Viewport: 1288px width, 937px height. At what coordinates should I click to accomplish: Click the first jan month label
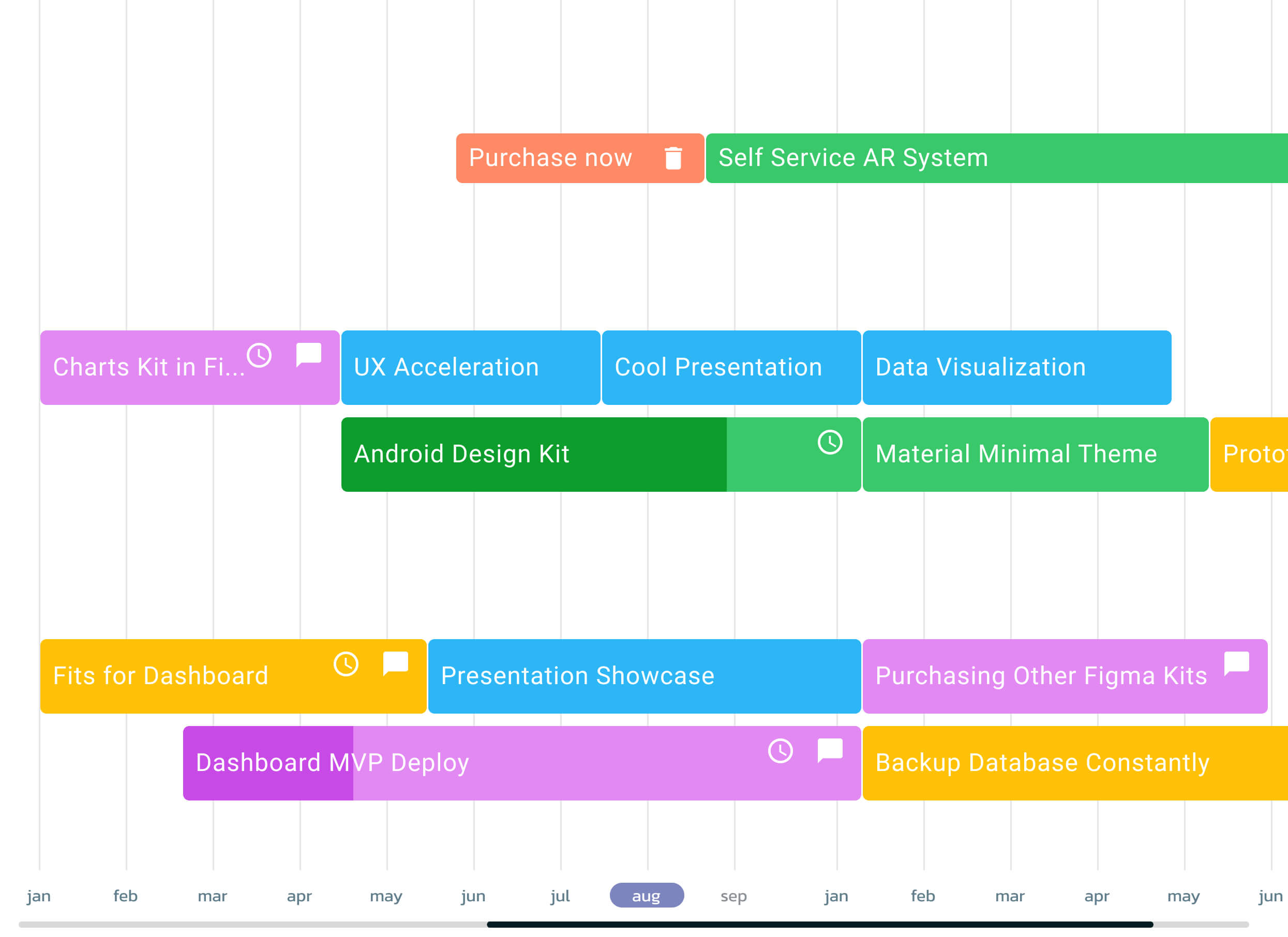point(39,896)
